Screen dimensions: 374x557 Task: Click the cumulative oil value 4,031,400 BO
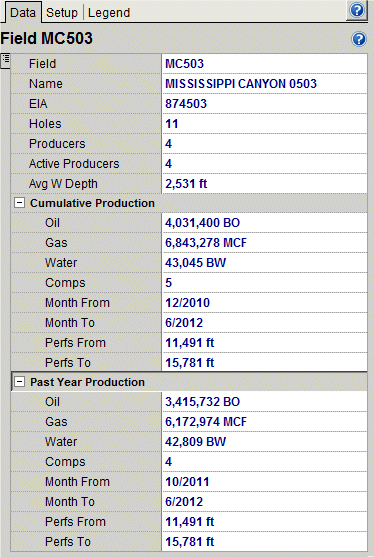[x=202, y=223]
